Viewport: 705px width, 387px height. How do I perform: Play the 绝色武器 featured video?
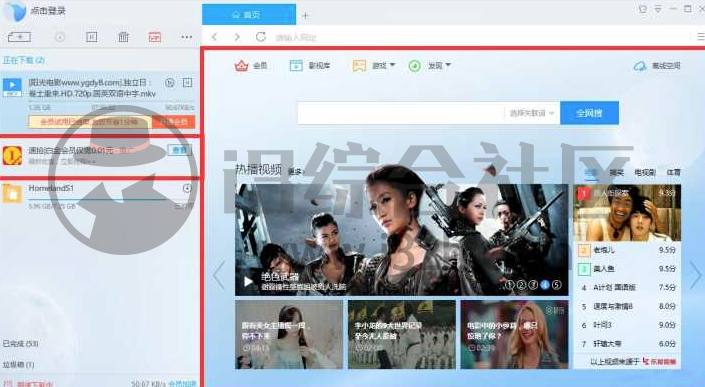248,282
